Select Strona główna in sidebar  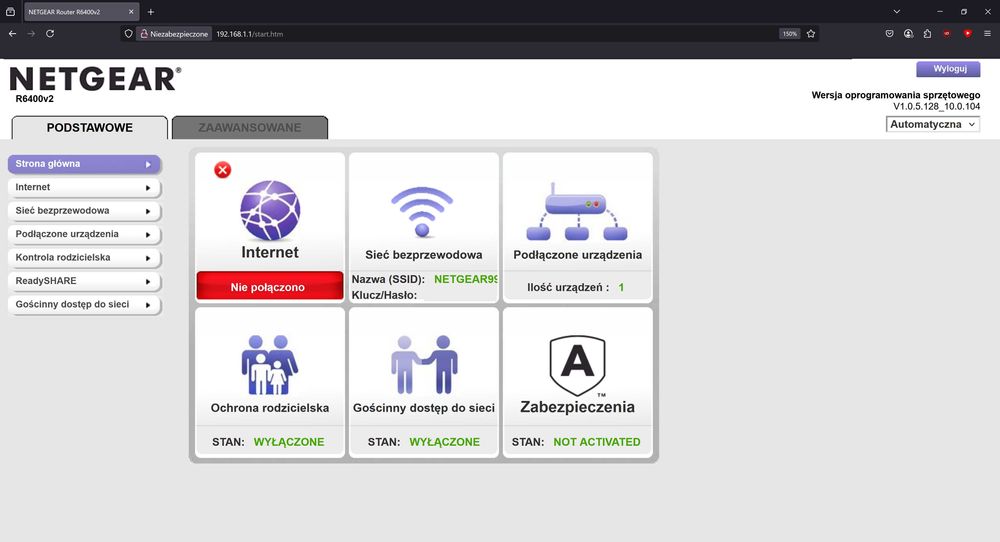pyautogui.click(x=84, y=164)
